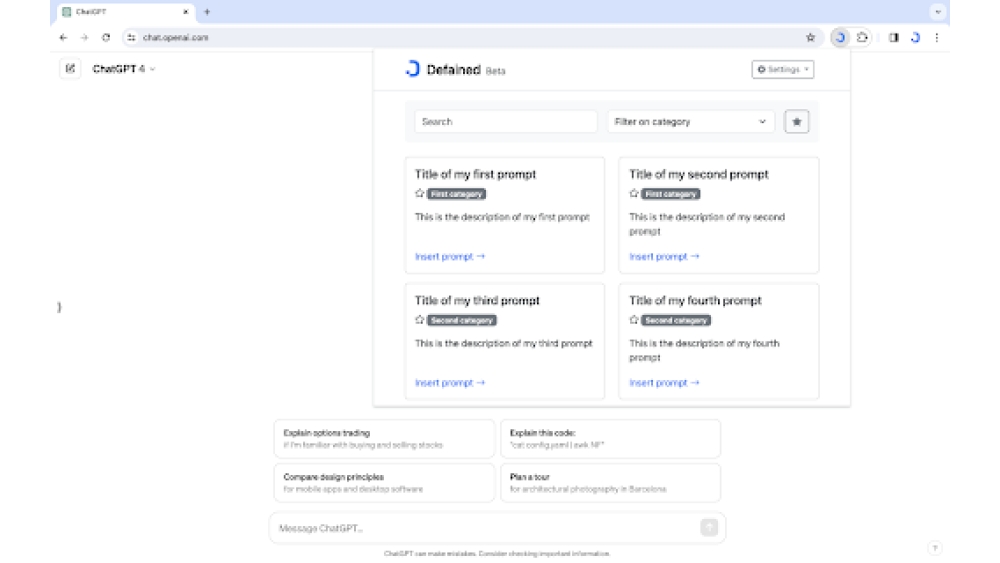Click the Defained logo in popup header

pyautogui.click(x=413, y=69)
